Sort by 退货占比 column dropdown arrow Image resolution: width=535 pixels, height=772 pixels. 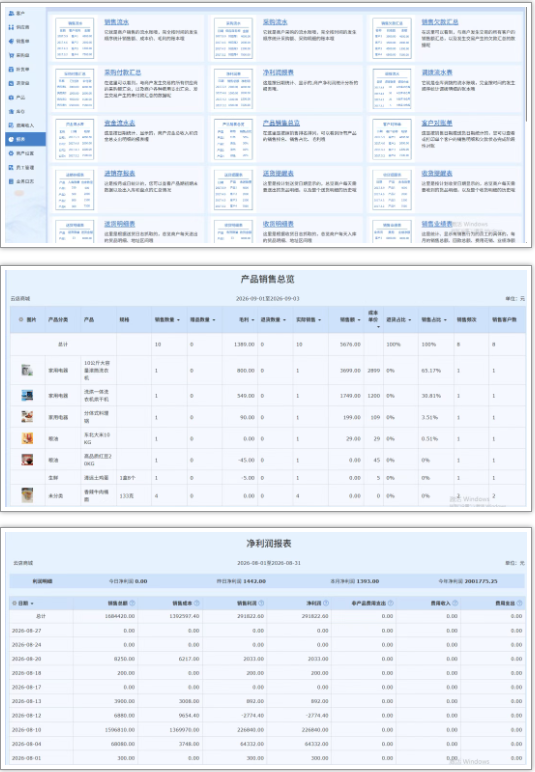coord(409,320)
